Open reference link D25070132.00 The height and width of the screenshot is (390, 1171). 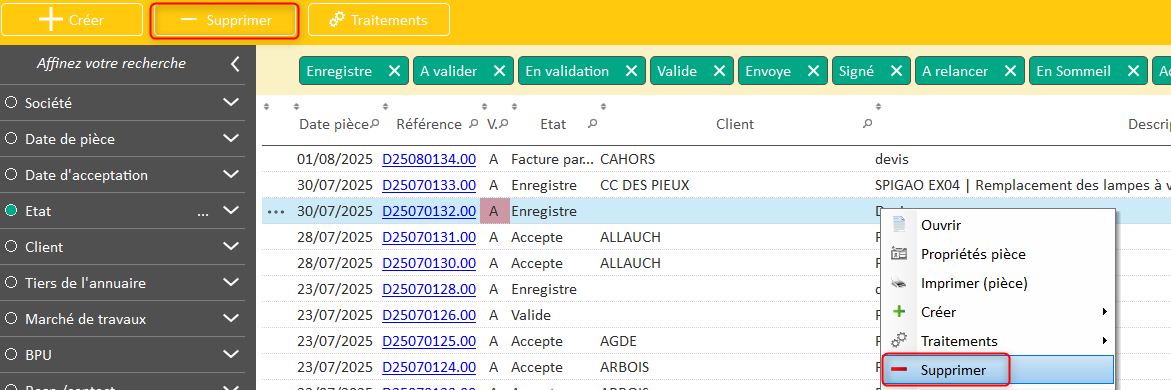point(429,211)
